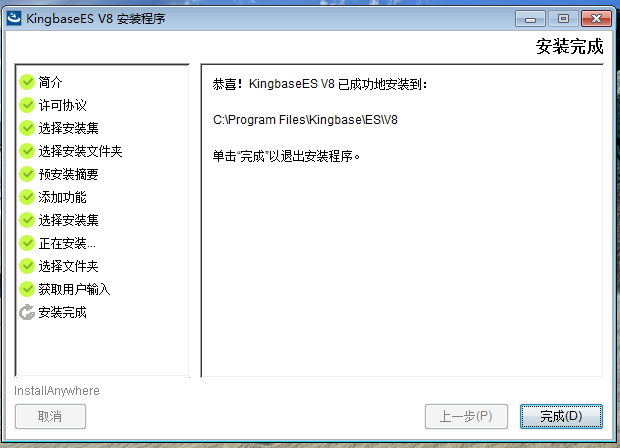The height and width of the screenshot is (448, 620).
Task: Click 完成(D) button to exit installer
Action: point(561,416)
